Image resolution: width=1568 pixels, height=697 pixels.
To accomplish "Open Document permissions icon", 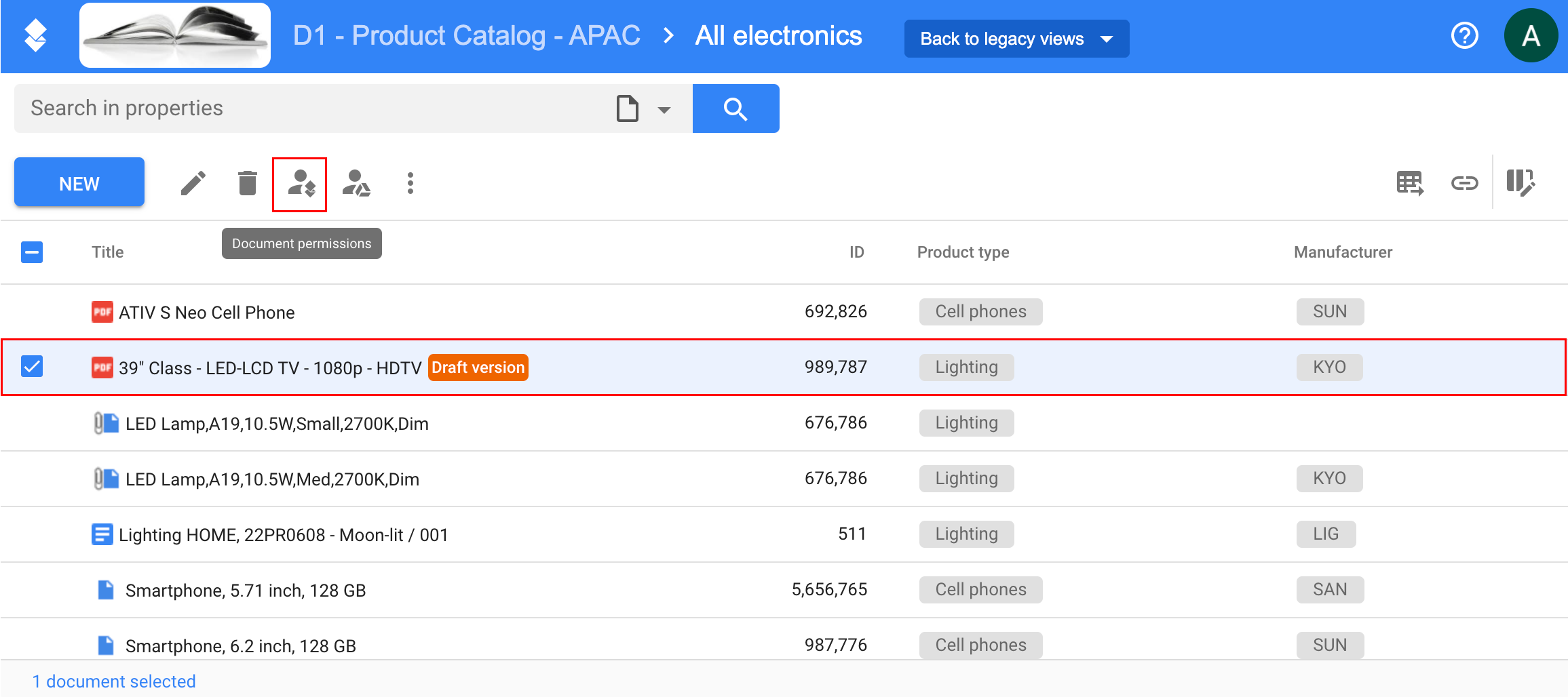I will pyautogui.click(x=301, y=184).
